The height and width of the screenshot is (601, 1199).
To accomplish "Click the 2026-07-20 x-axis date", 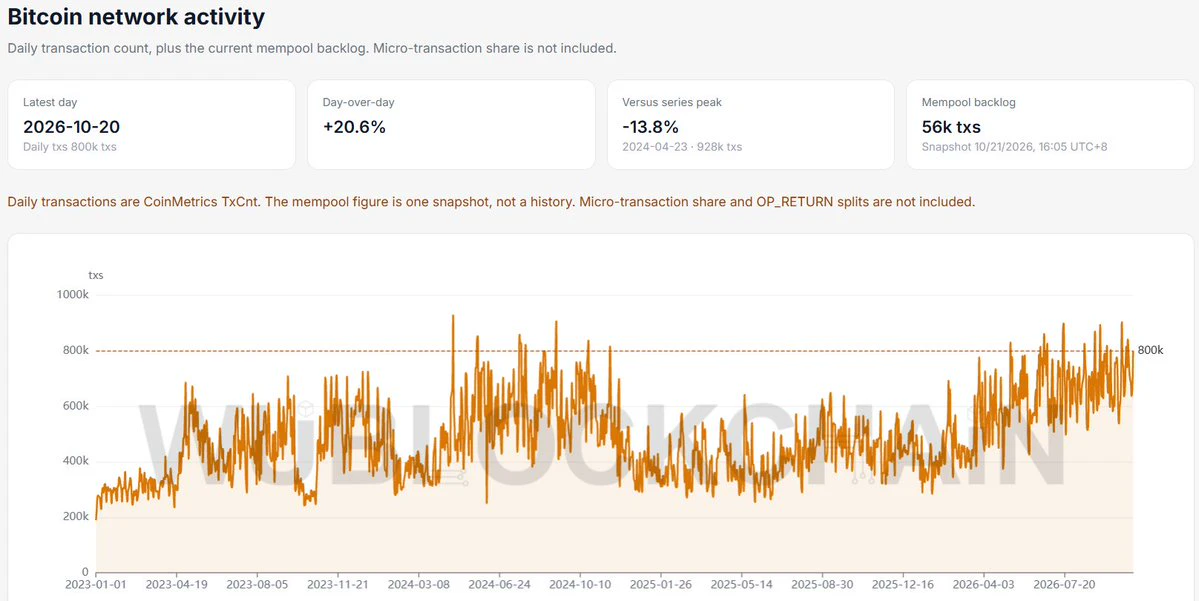I will (1064, 585).
